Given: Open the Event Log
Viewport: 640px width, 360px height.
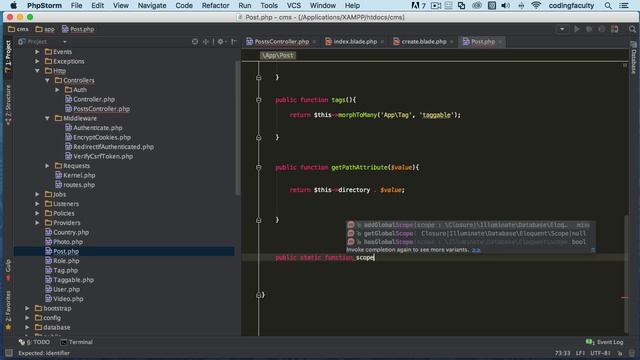Looking at the screenshot, I should click(x=604, y=342).
